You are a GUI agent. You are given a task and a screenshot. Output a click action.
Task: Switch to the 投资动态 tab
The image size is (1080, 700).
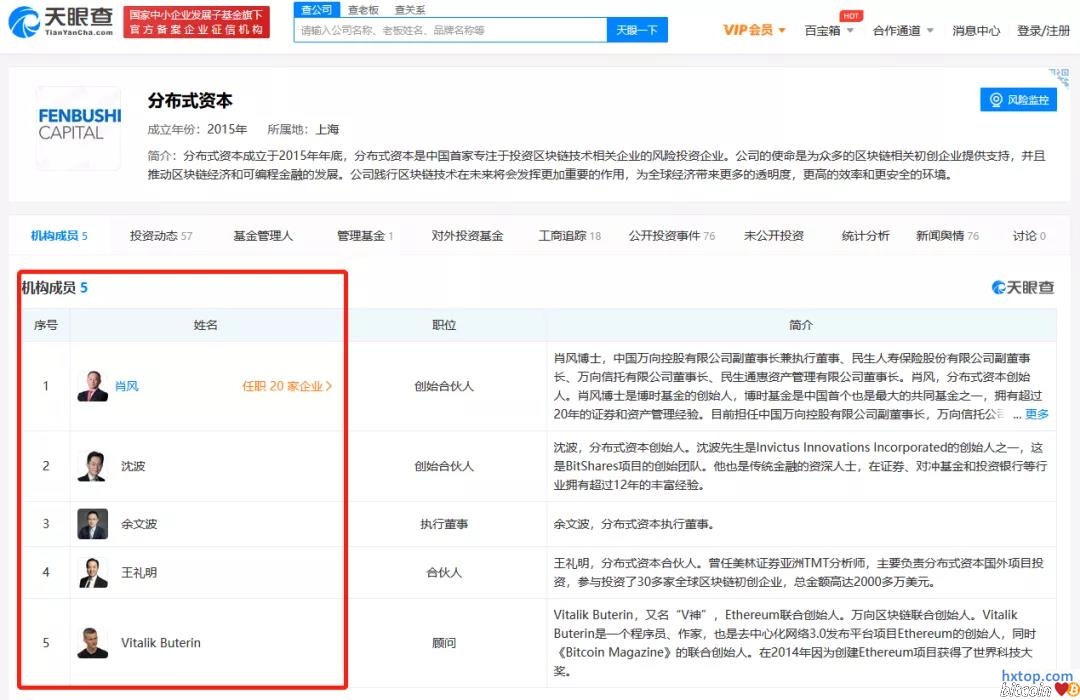pos(160,236)
